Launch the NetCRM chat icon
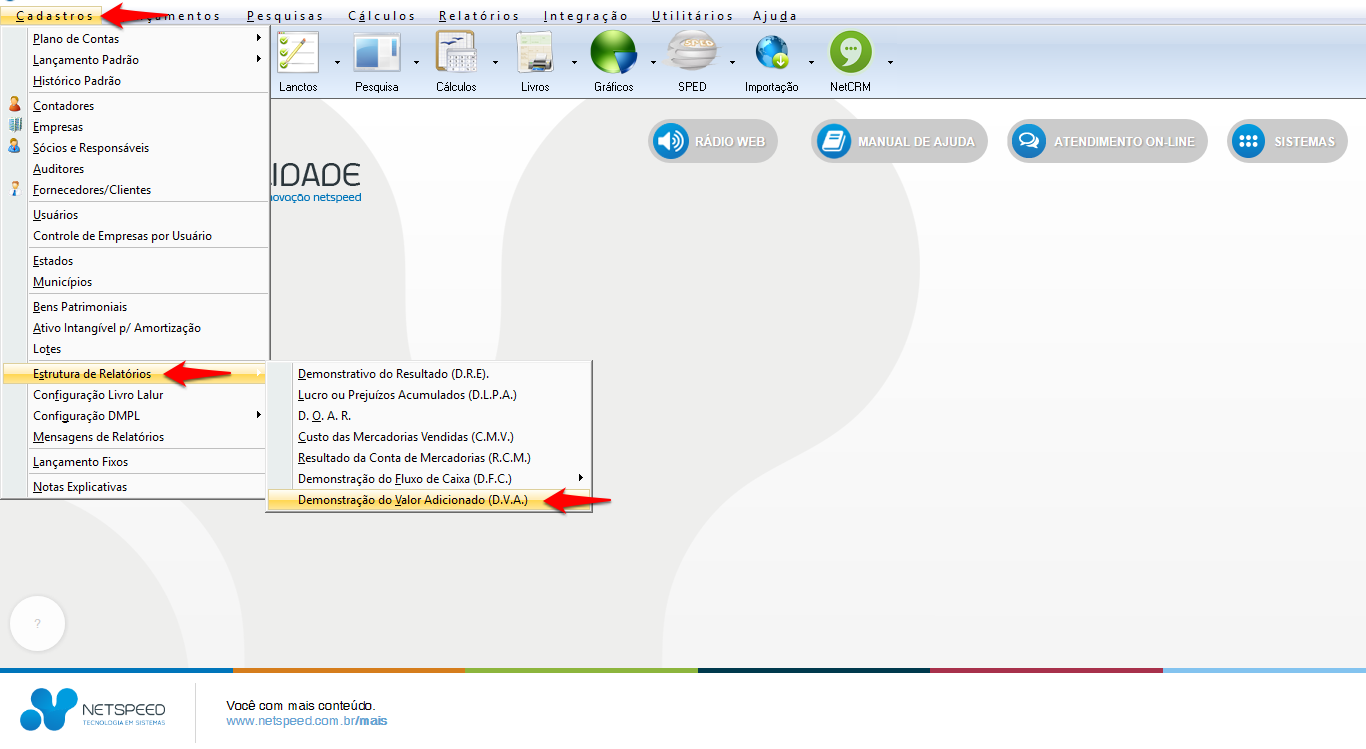This screenshot has height=749, width=1366. tap(850, 53)
